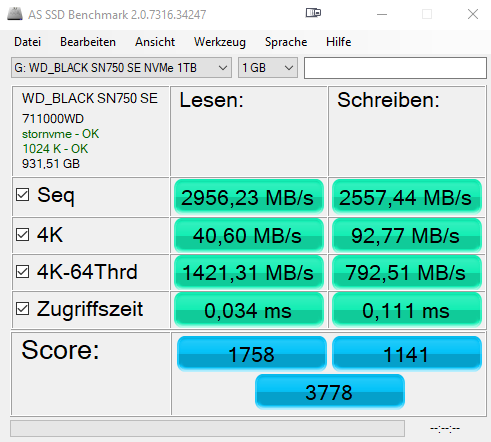Click the Score: label
This screenshot has height=442, width=491.
point(60,350)
